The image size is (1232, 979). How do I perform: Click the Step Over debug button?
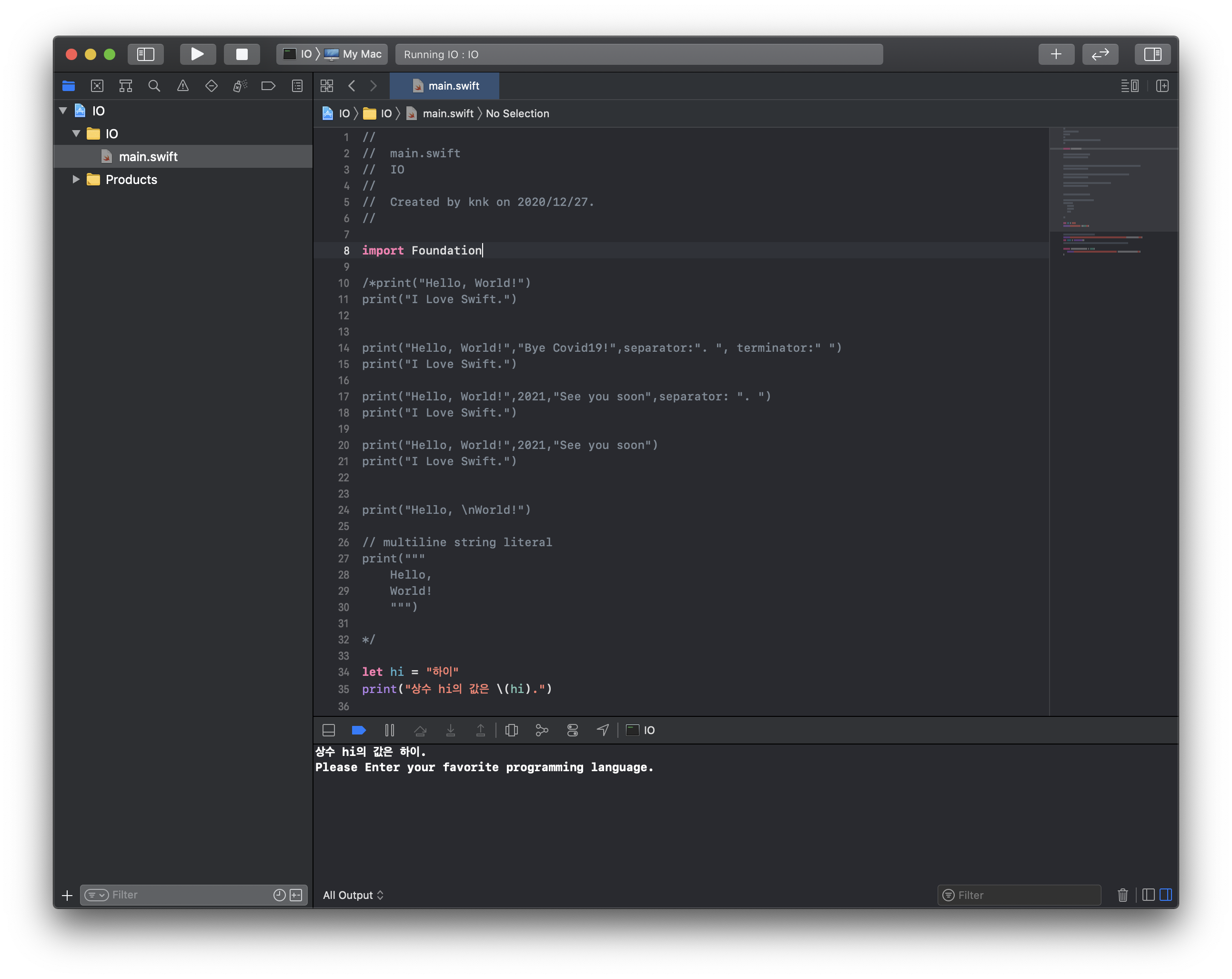420,730
